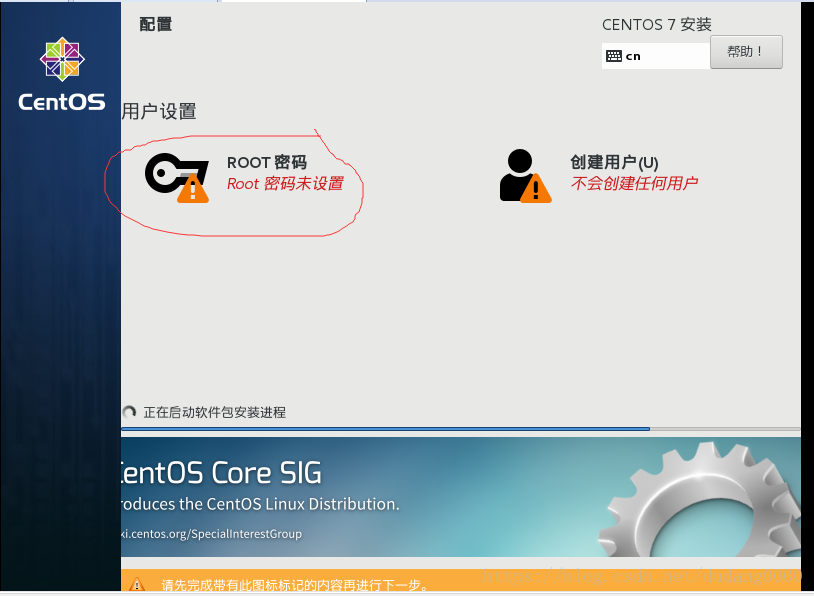Click the keyboard layout icon
814x596 pixels.
click(x=614, y=56)
